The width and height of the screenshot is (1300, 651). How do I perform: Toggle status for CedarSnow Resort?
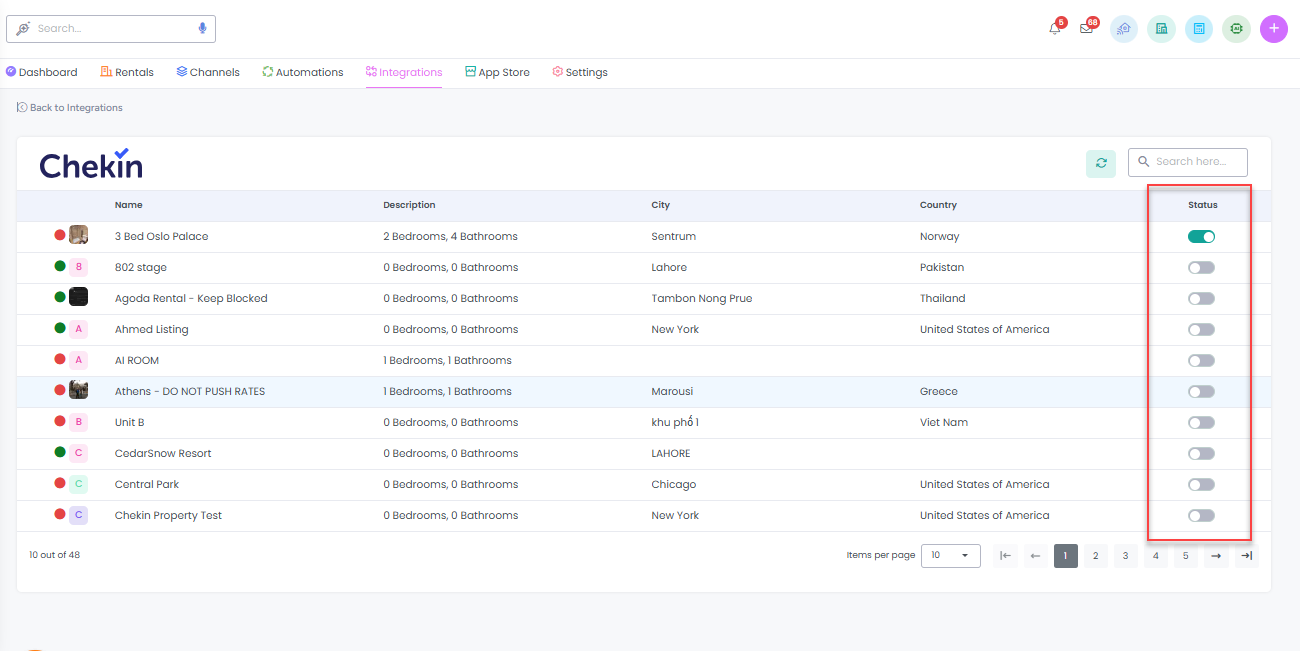click(1201, 454)
